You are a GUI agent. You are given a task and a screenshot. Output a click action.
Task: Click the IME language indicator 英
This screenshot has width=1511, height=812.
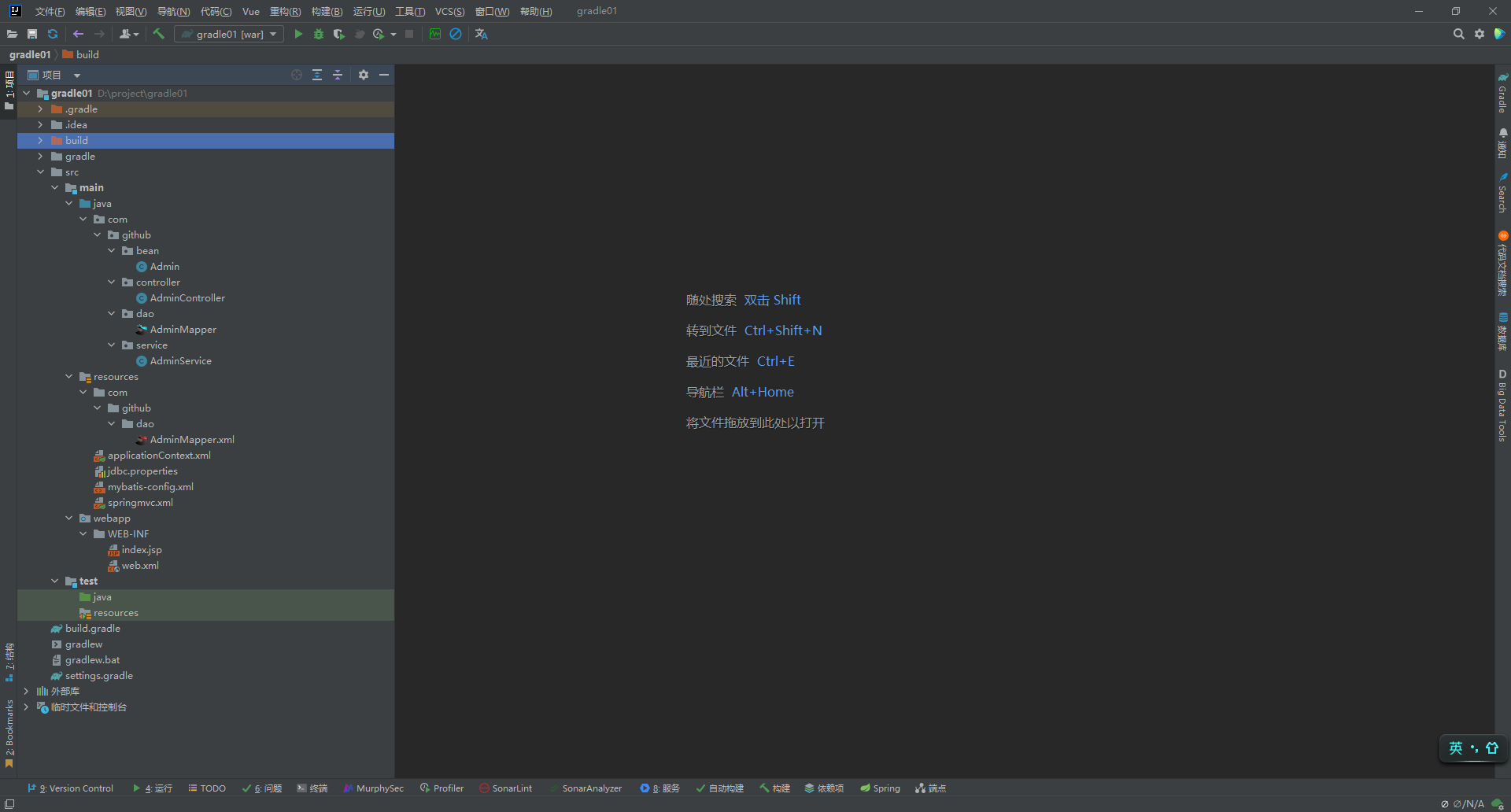[1456, 748]
